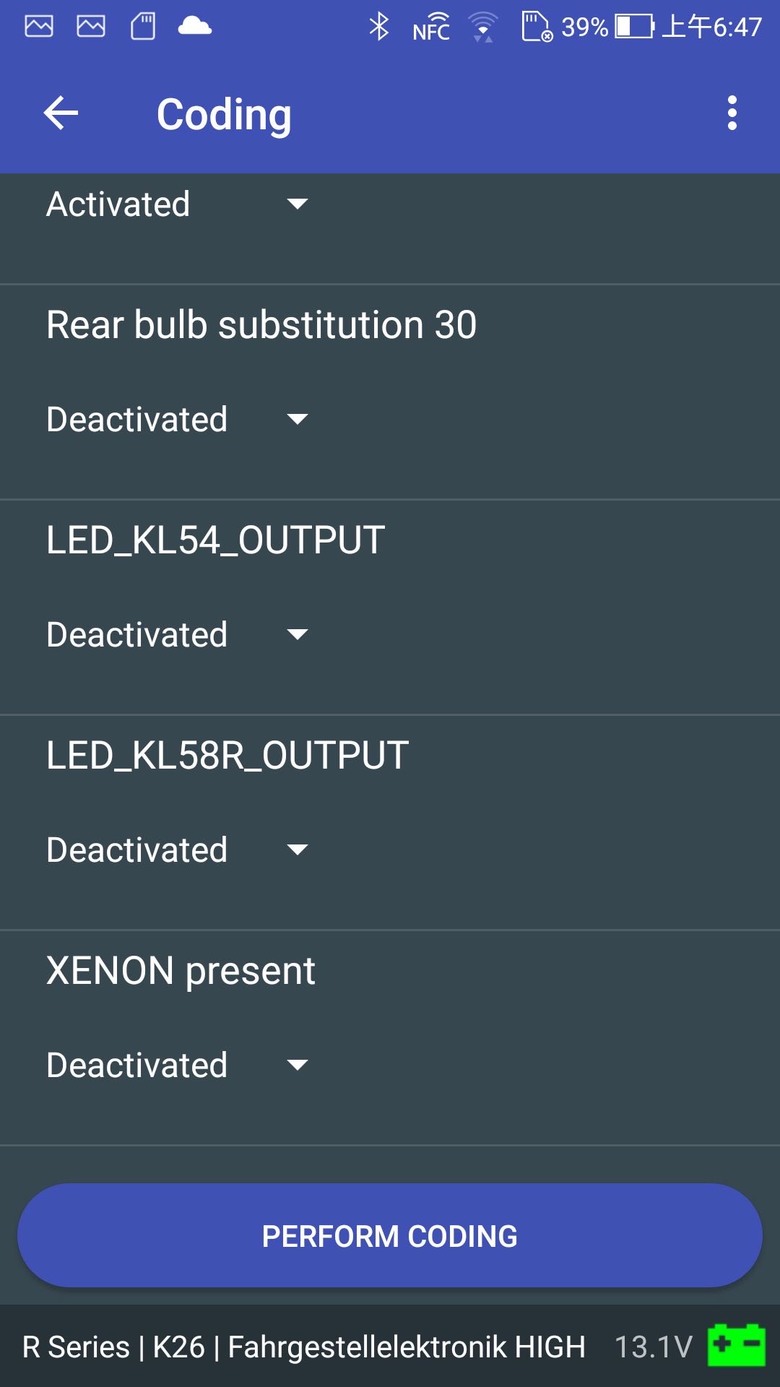Open the three-dot overflow menu
The height and width of the screenshot is (1387, 780).
[732, 114]
